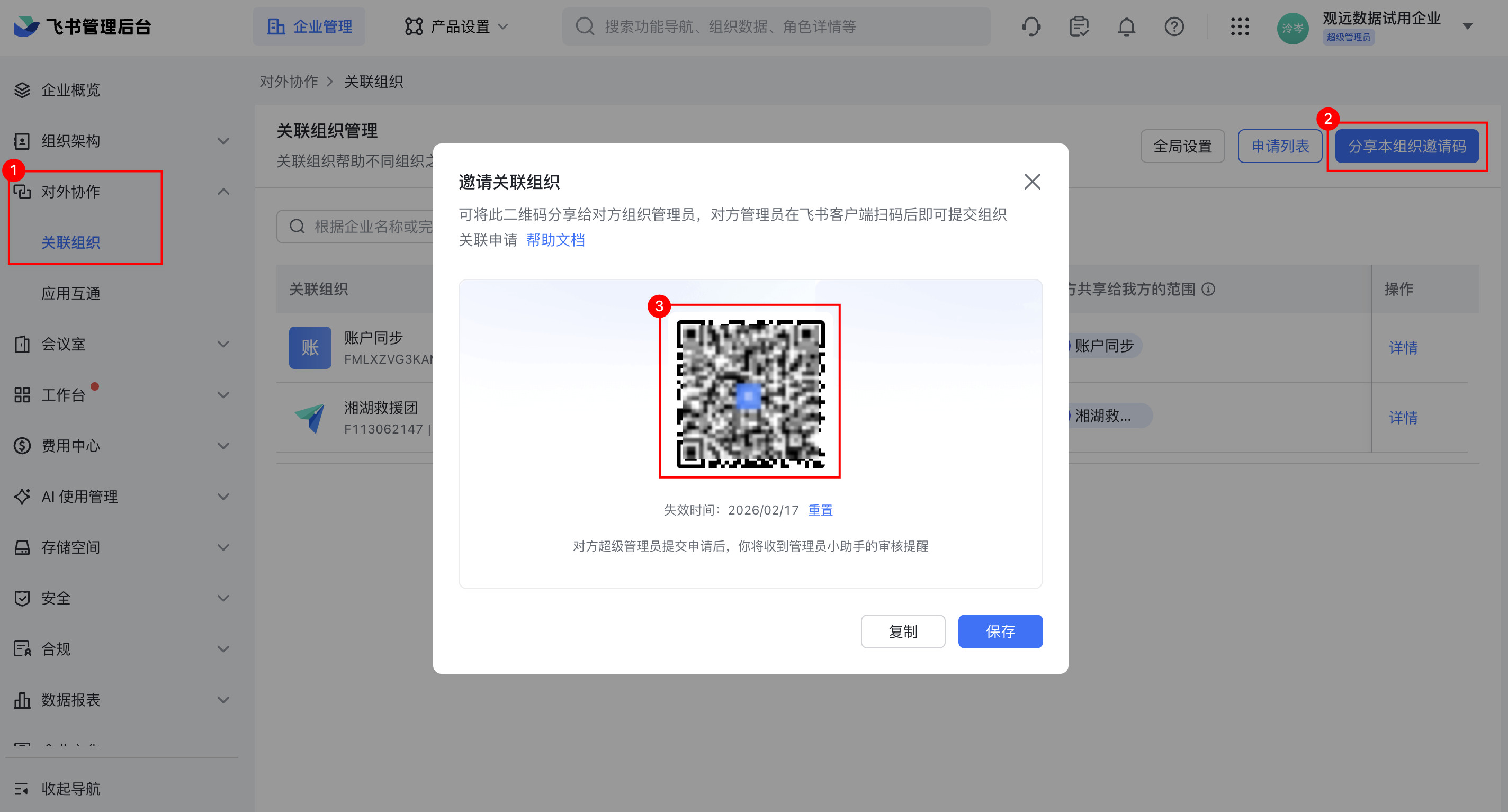Click the info icon beside shared range column
1508x812 pixels.
click(x=1208, y=289)
